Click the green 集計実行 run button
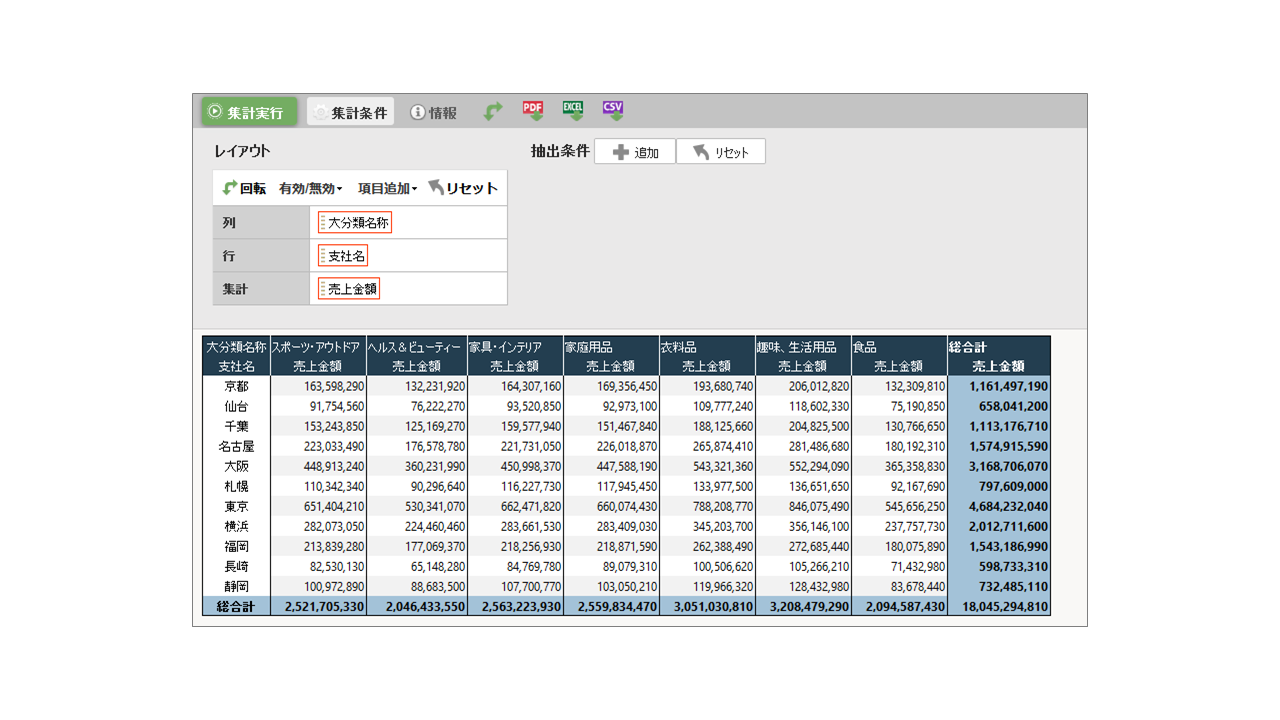The height and width of the screenshot is (720, 1280). coord(245,112)
